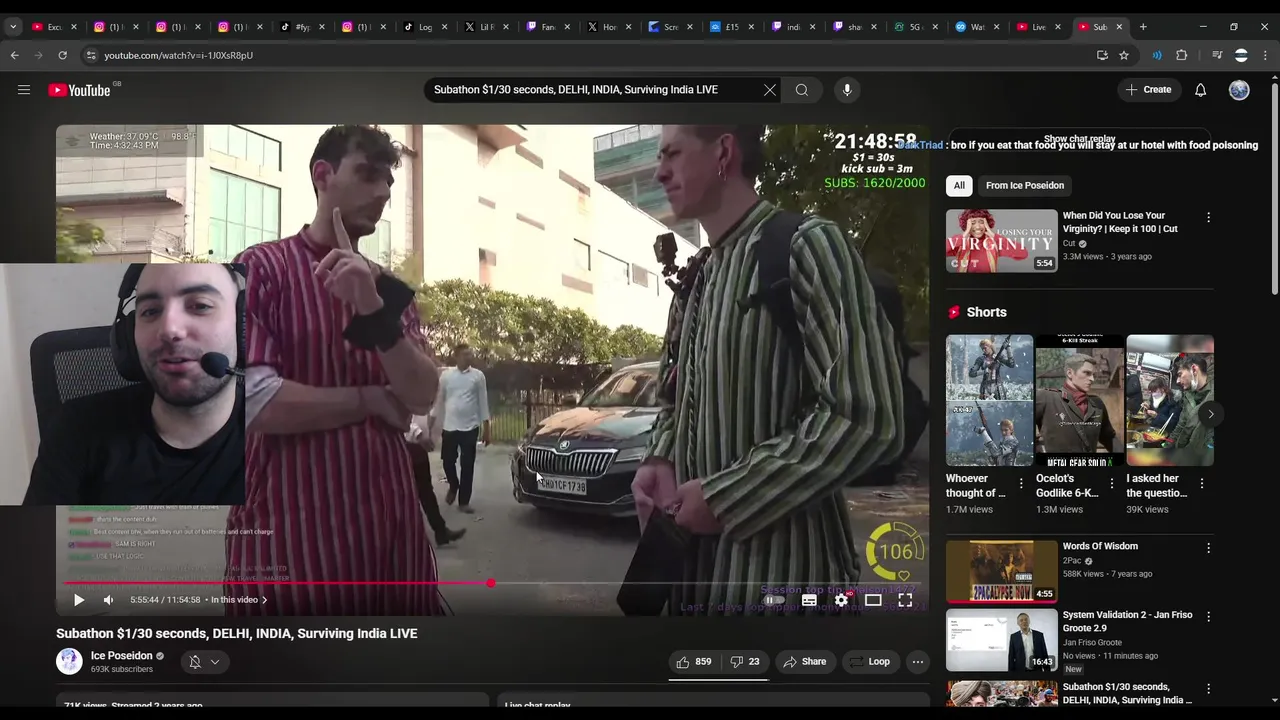Open the YouTube guide hamburger menu

coord(24,90)
